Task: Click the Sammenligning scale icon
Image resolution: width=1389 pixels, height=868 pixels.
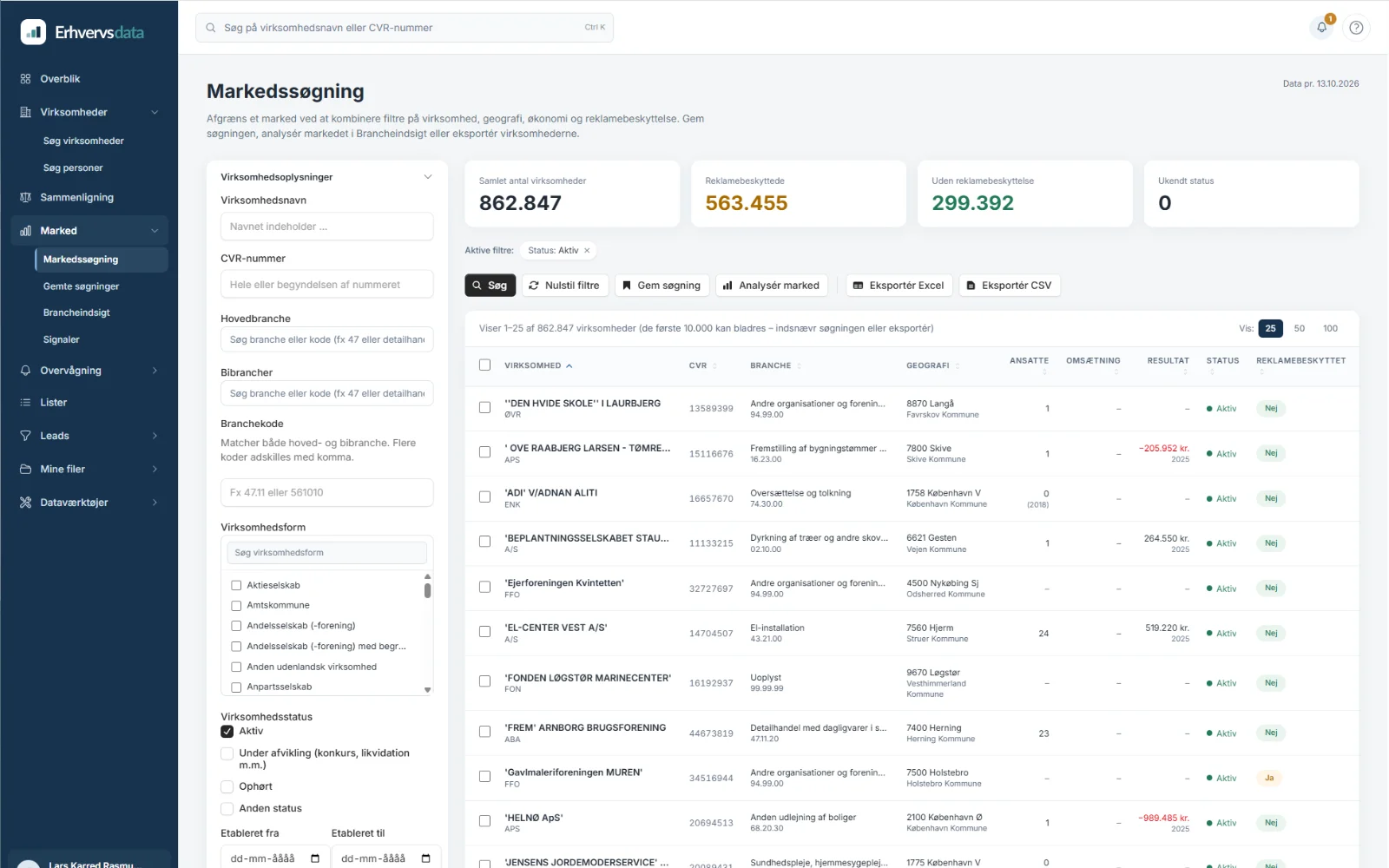Action: click(25, 198)
